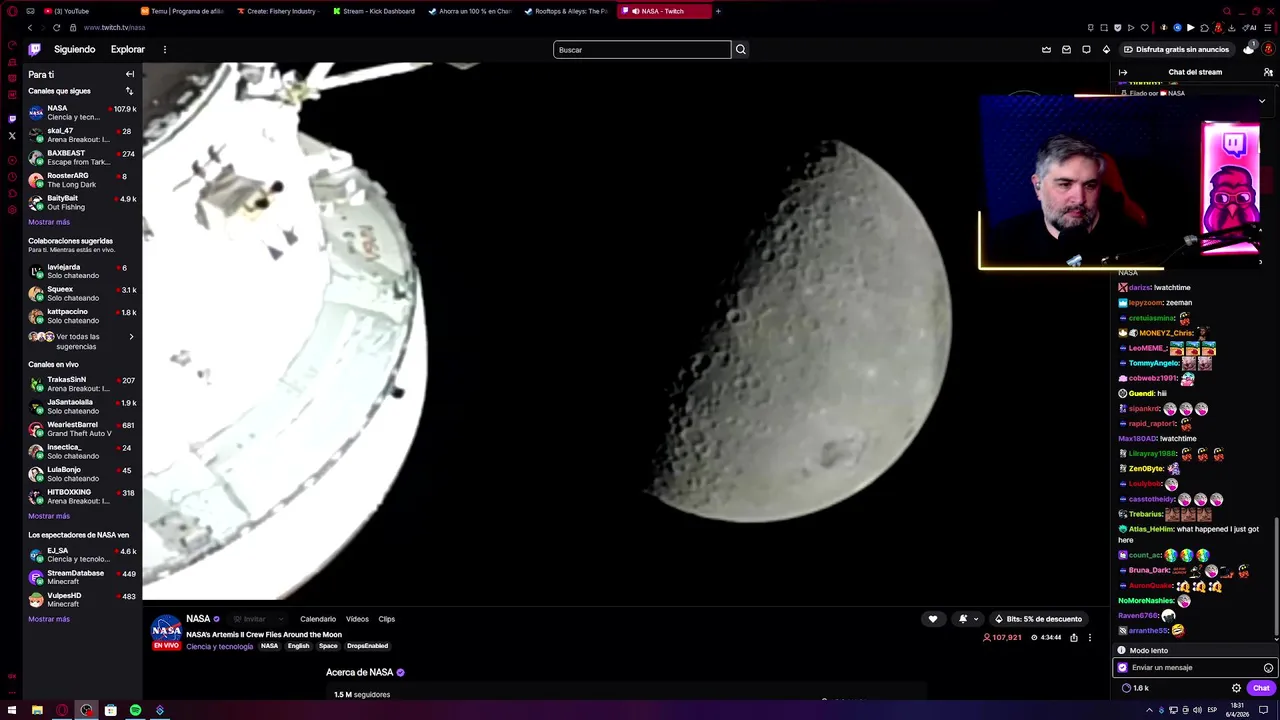Open Ciencia y tecnología category link
The height and width of the screenshot is (720, 1280).
point(219,646)
